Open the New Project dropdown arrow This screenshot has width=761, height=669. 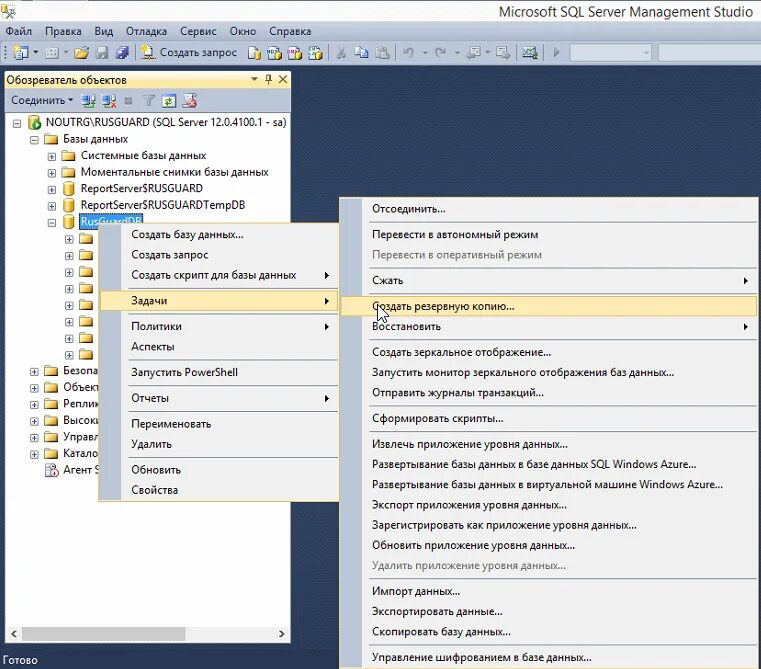click(x=35, y=52)
